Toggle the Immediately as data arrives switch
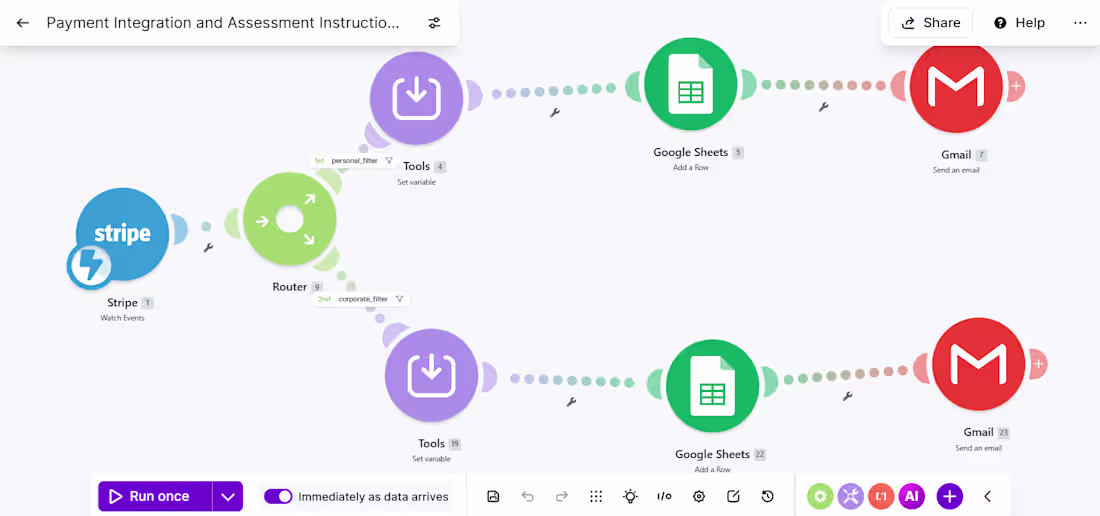 (278, 496)
